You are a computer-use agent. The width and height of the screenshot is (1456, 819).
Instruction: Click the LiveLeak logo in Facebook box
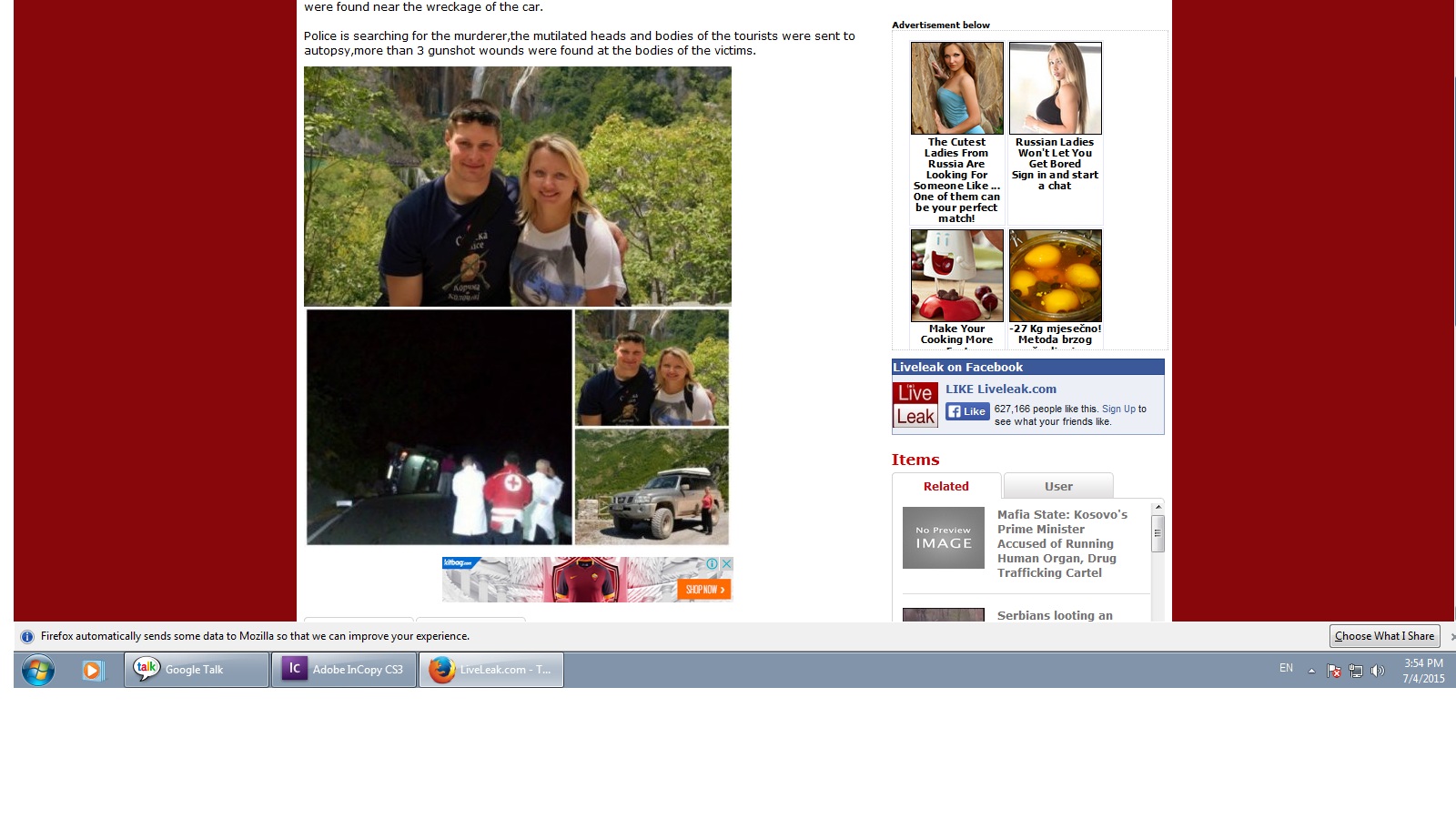tap(915, 405)
